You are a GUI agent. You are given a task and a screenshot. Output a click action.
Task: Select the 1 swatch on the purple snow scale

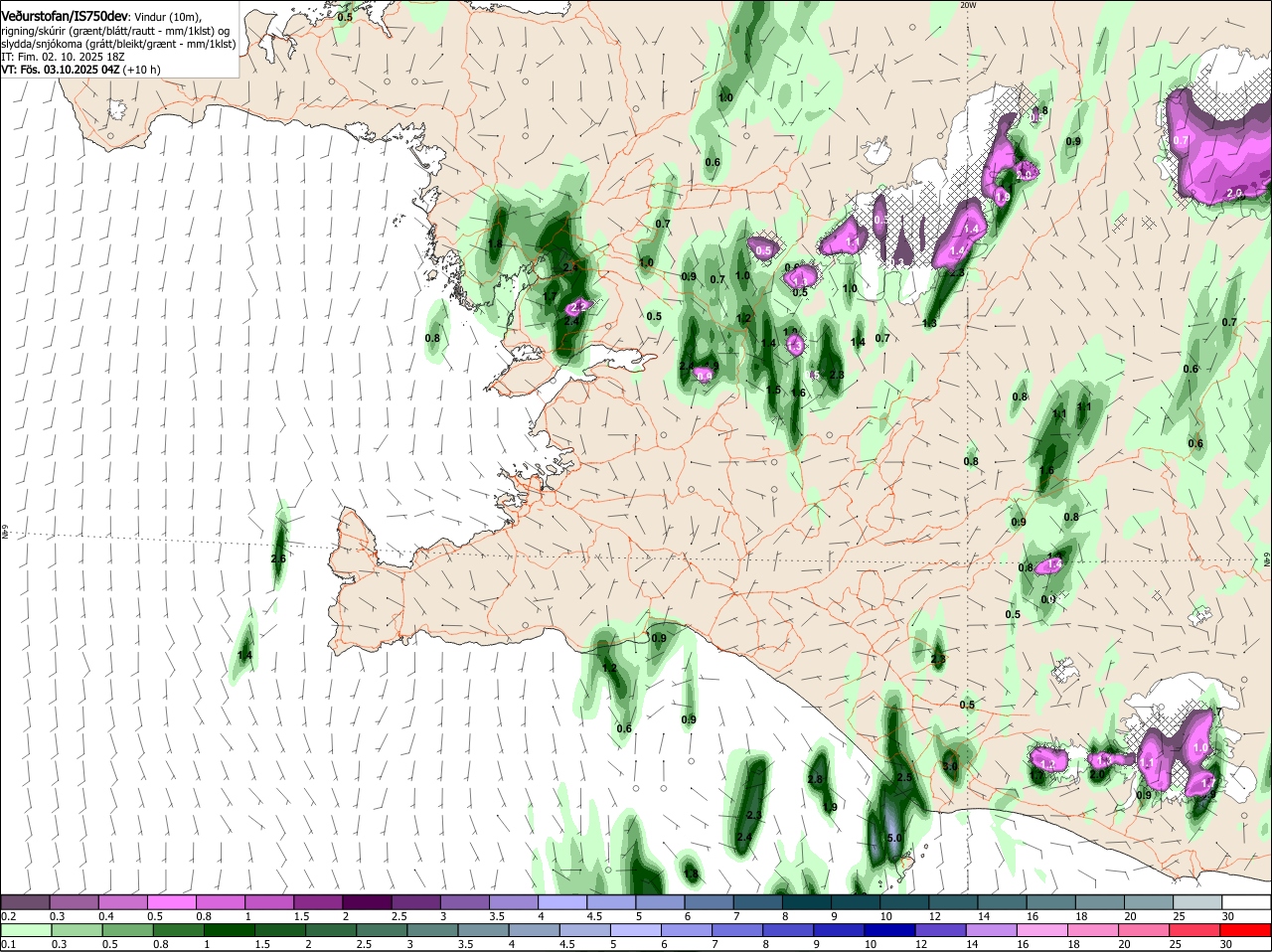point(268,901)
